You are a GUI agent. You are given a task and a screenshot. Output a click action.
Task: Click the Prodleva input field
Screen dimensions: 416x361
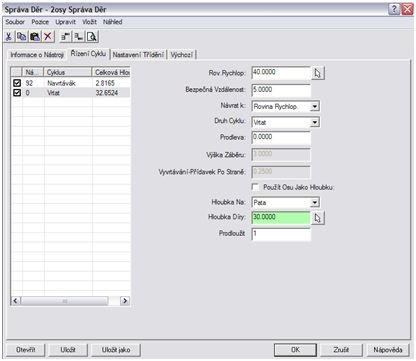click(281, 138)
